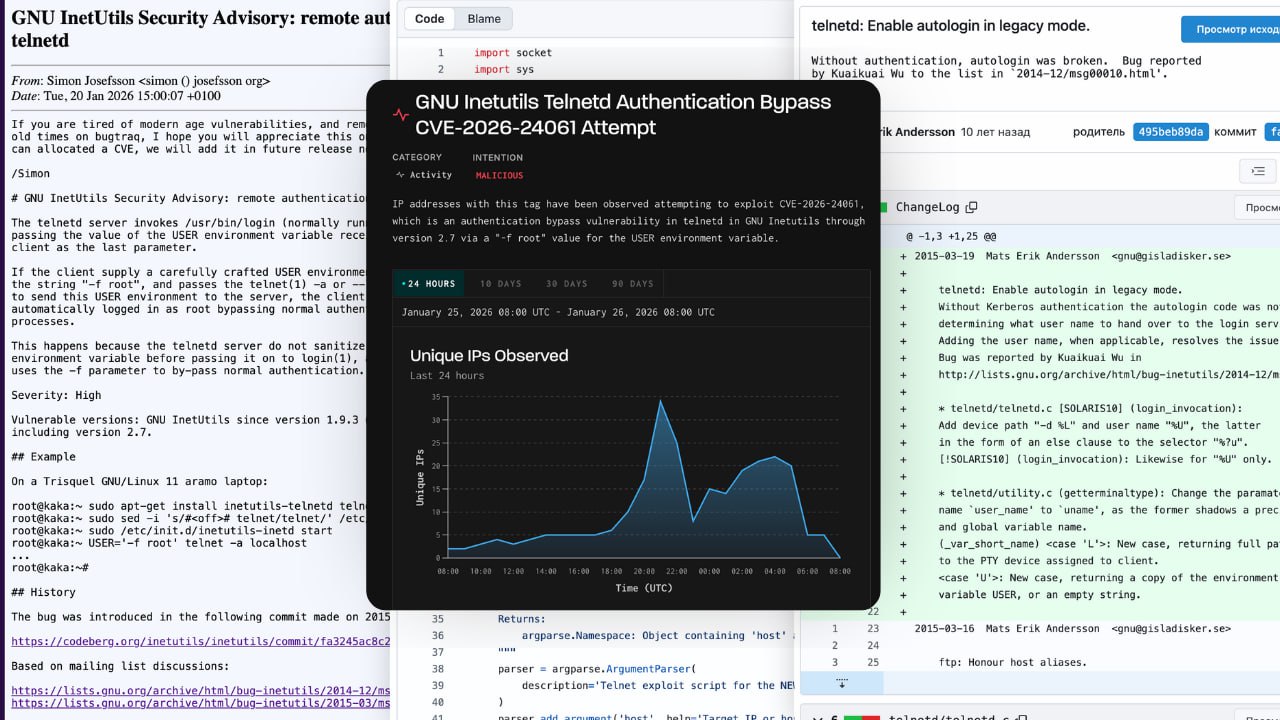Collapse the telnetd/telnetd.c file diff
Viewport: 1280px width, 720px height.
818,718
